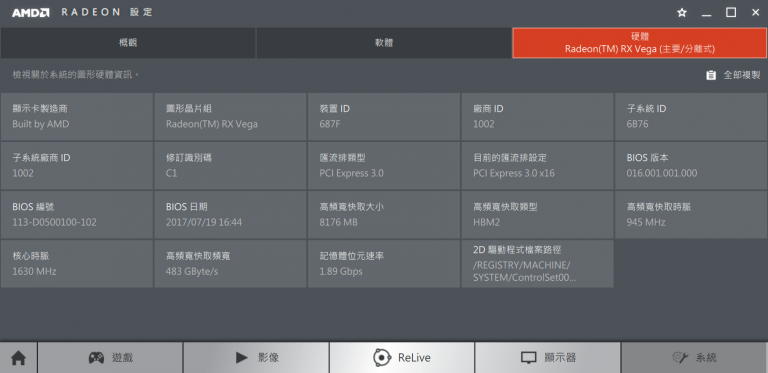
Task: Open the 影像 video section
Action: (256, 358)
